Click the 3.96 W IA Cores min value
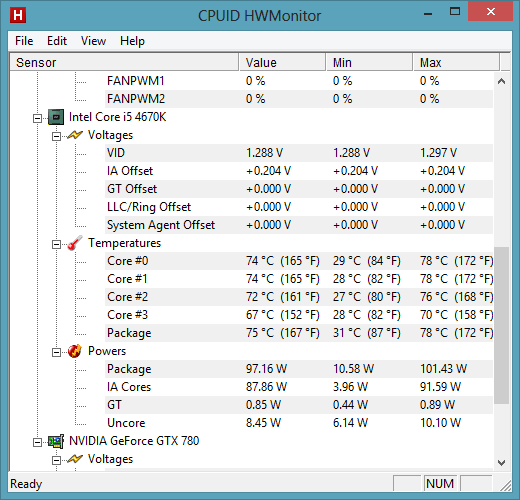This screenshot has width=520, height=500. point(350,387)
